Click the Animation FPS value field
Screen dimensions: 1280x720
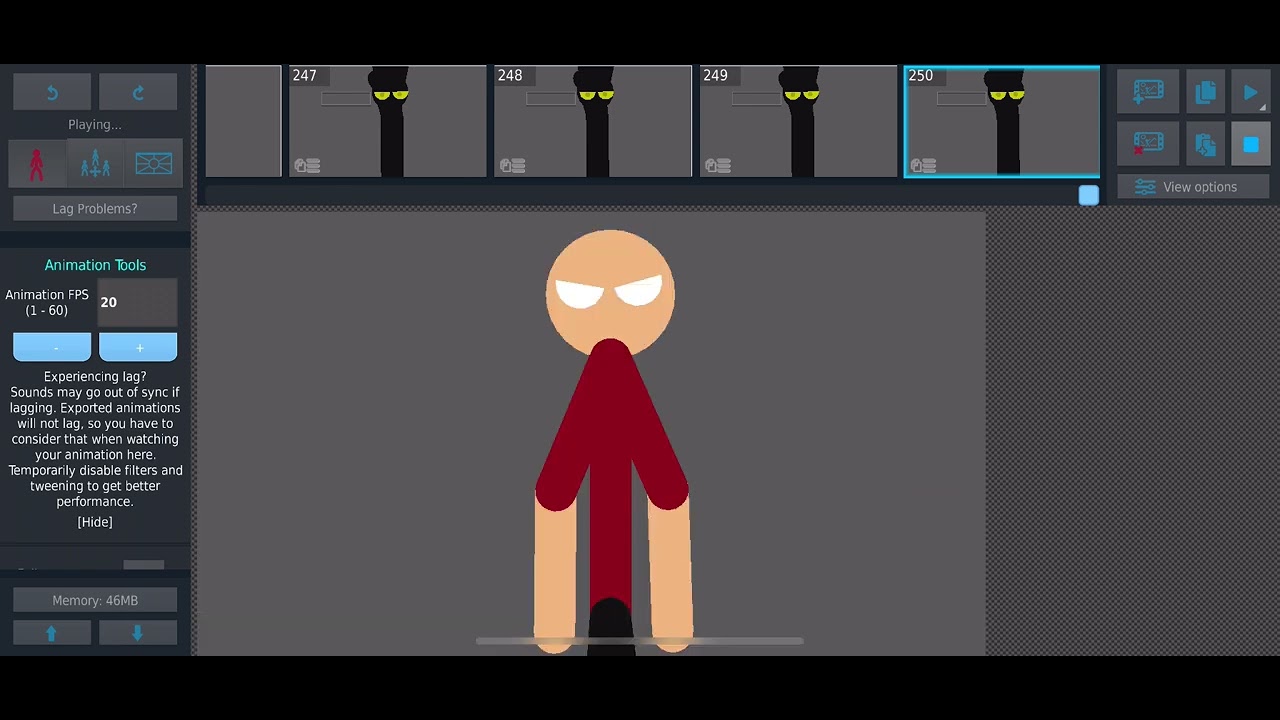138,302
